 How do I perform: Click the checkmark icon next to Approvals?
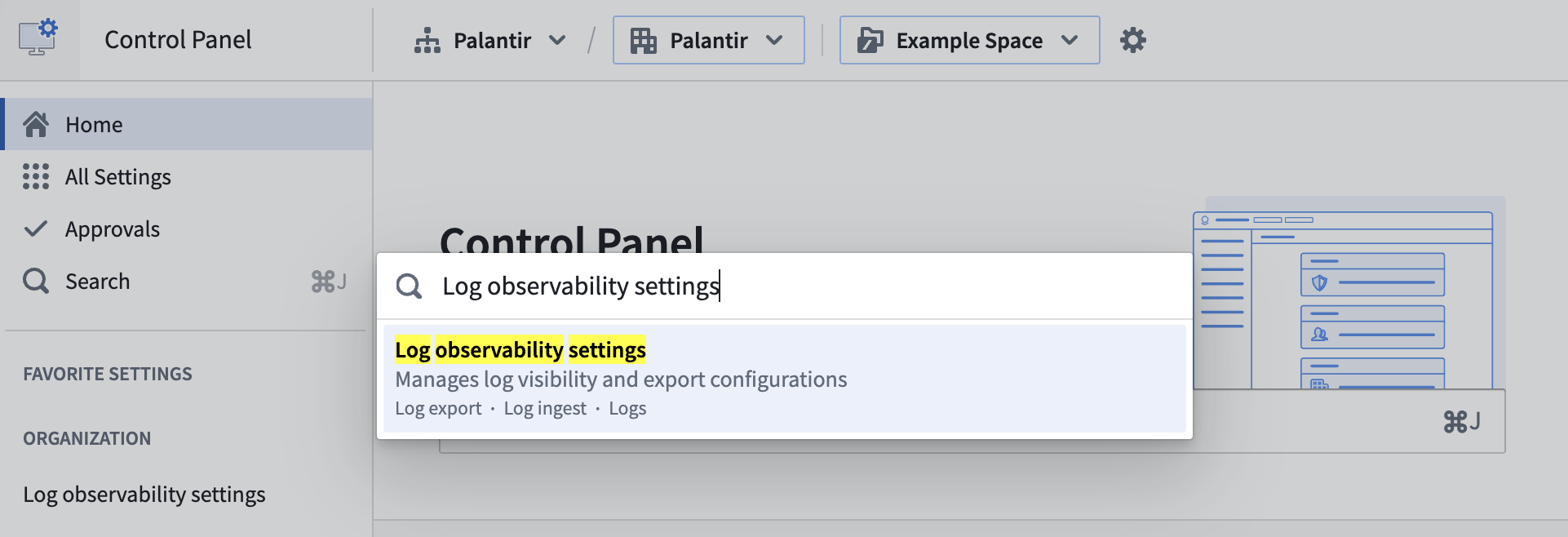(x=36, y=229)
